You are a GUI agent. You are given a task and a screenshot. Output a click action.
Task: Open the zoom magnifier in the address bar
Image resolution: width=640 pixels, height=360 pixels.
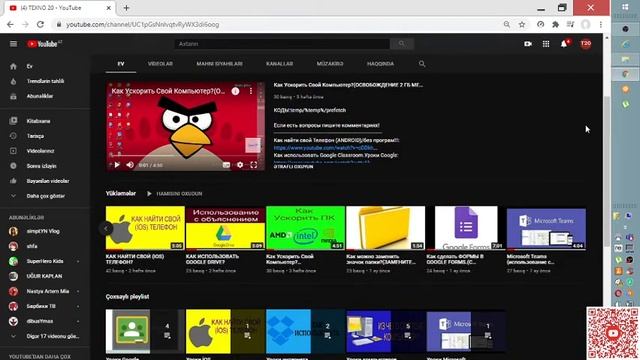(x=507, y=24)
